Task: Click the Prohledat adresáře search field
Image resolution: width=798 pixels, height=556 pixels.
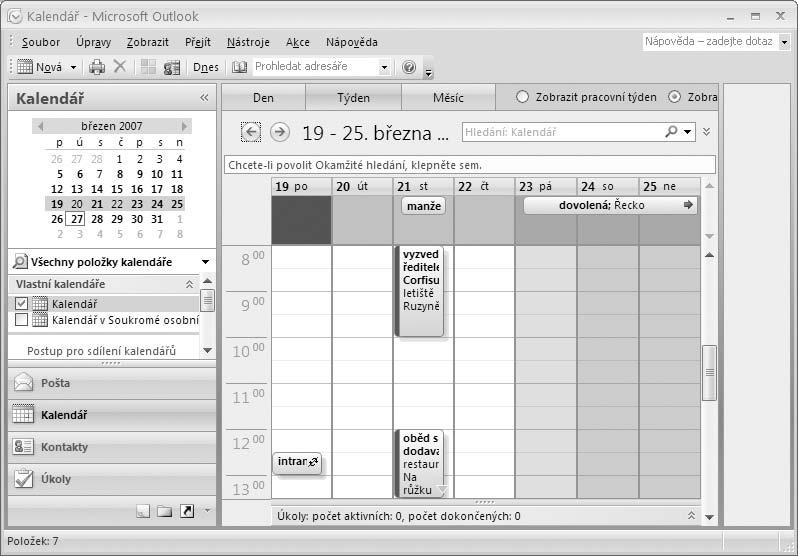Action: tap(316, 67)
